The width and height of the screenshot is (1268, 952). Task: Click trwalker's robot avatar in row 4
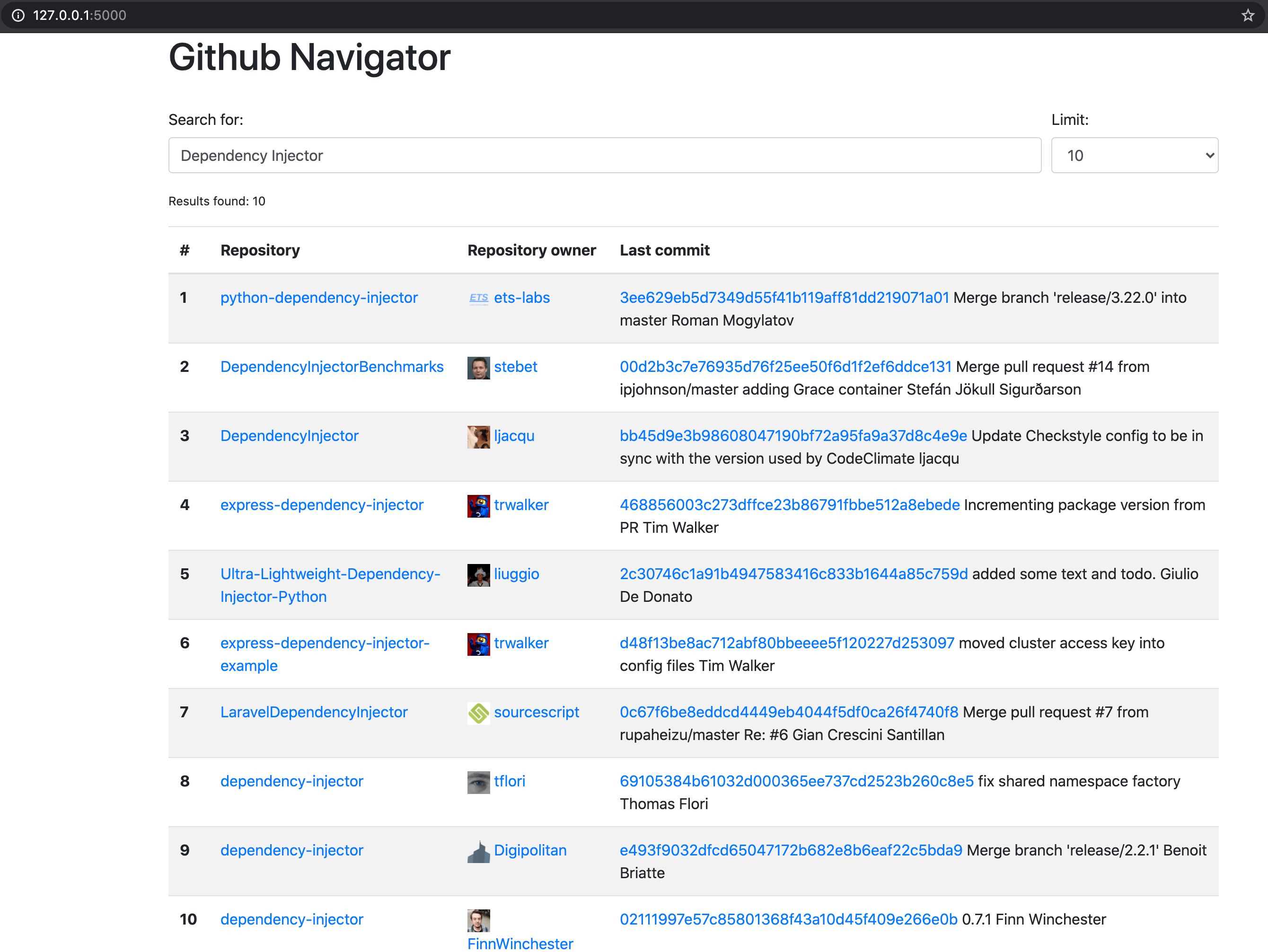point(478,506)
